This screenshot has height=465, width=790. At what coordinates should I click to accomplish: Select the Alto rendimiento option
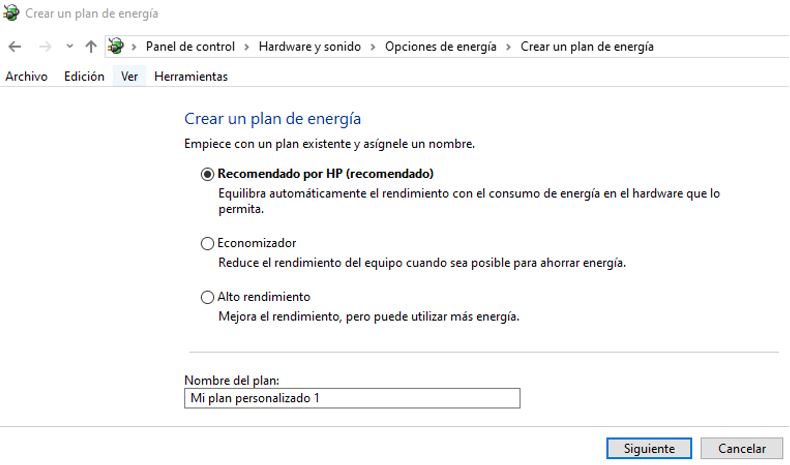(208, 297)
